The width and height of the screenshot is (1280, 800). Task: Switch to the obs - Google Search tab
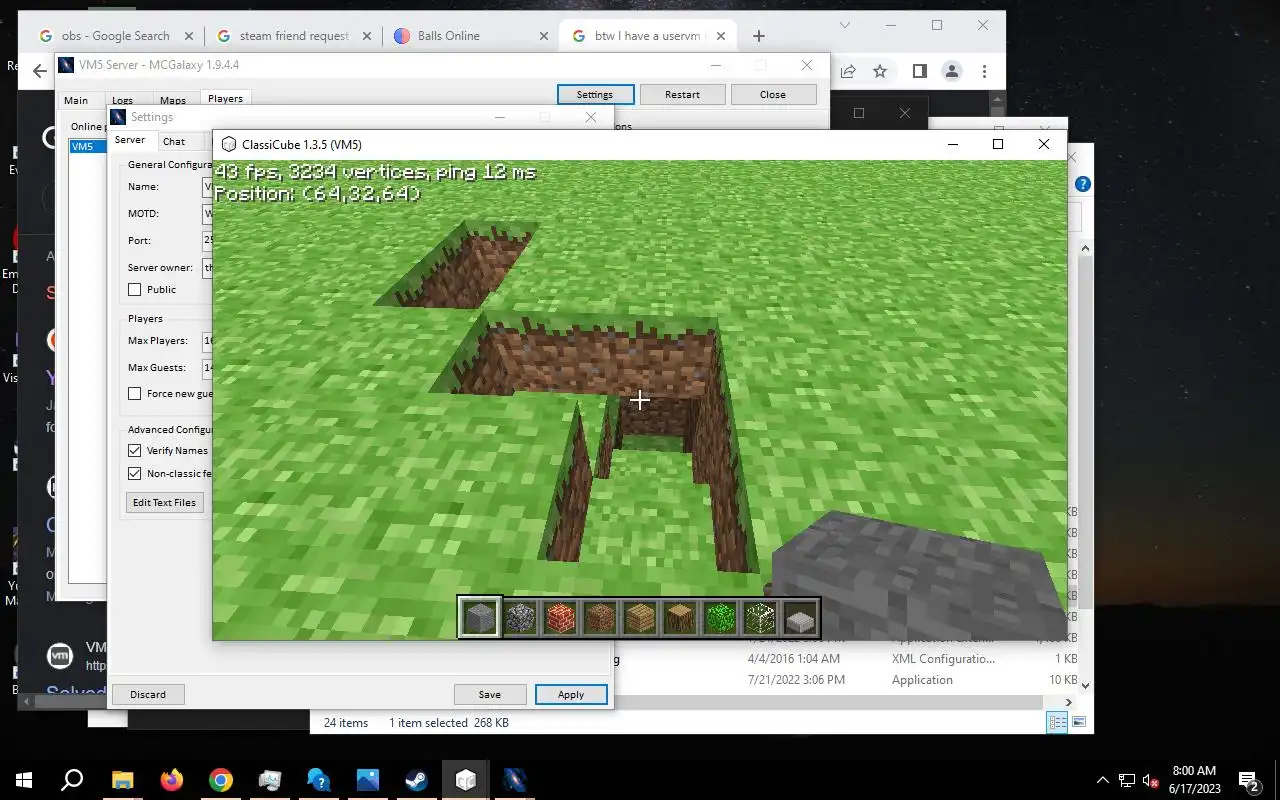(x=116, y=36)
